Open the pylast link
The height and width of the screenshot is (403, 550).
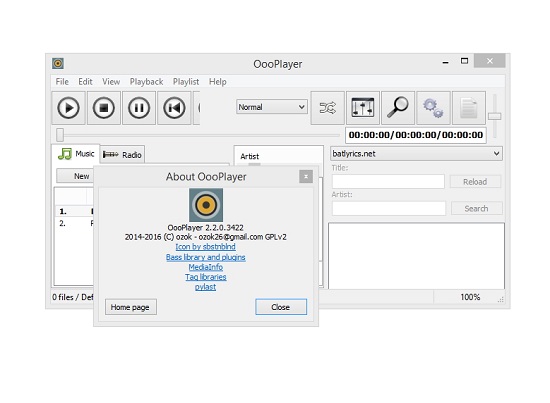(x=206, y=287)
